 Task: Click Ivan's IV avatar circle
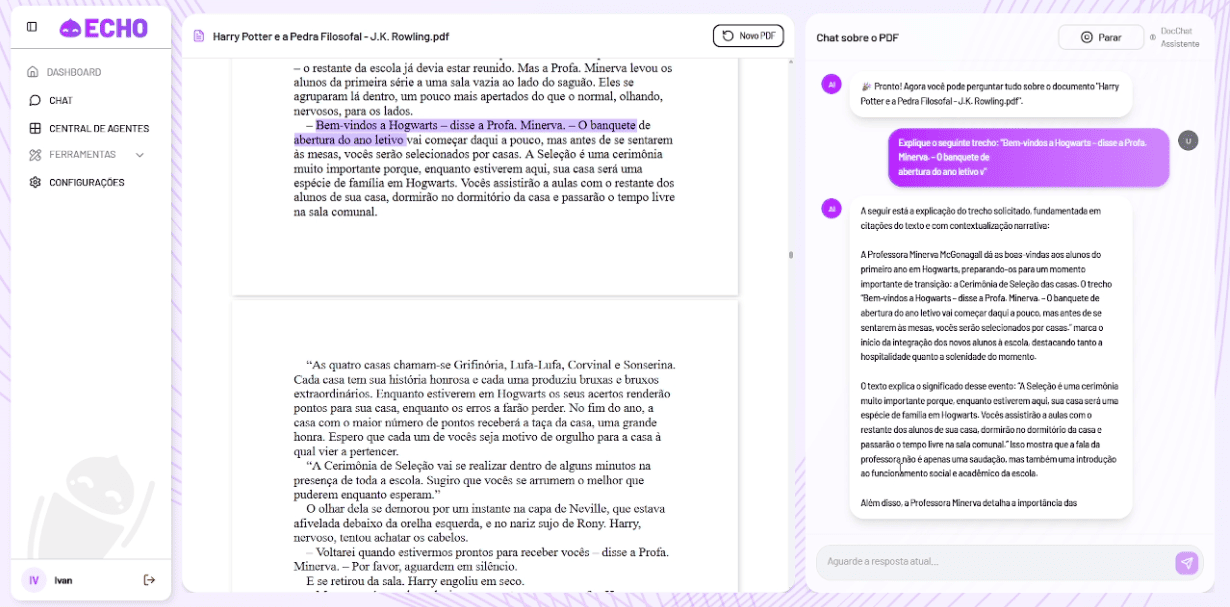[33, 579]
